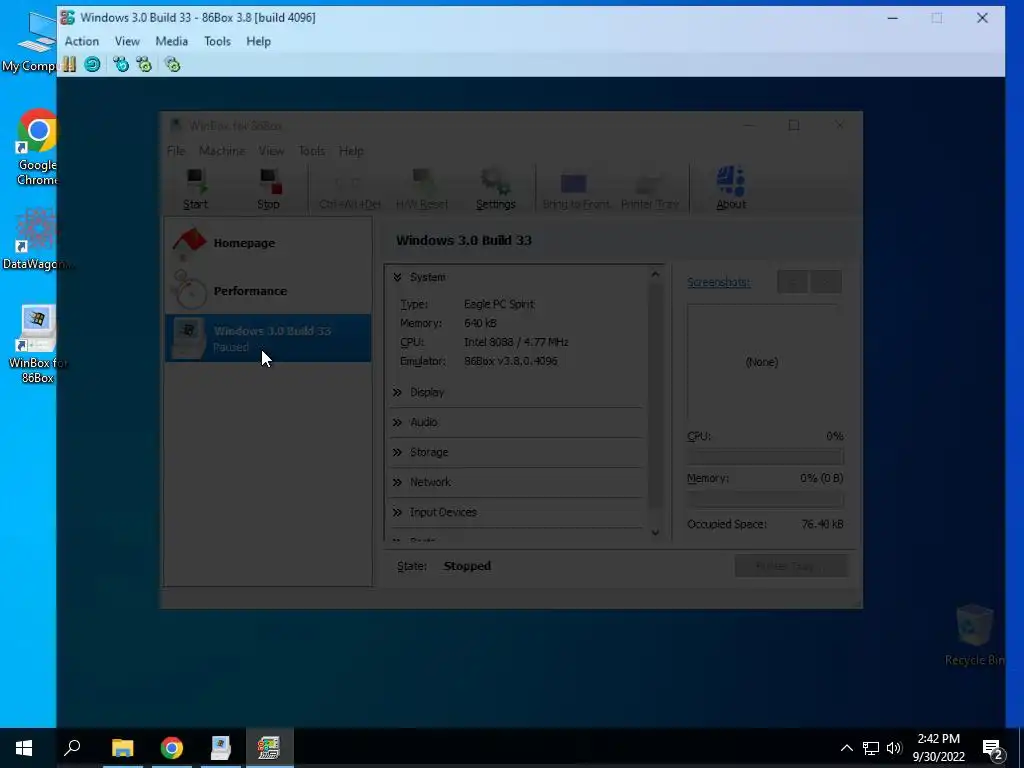The height and width of the screenshot is (768, 1024).
Task: Expand the Network section
Action: 397,482
